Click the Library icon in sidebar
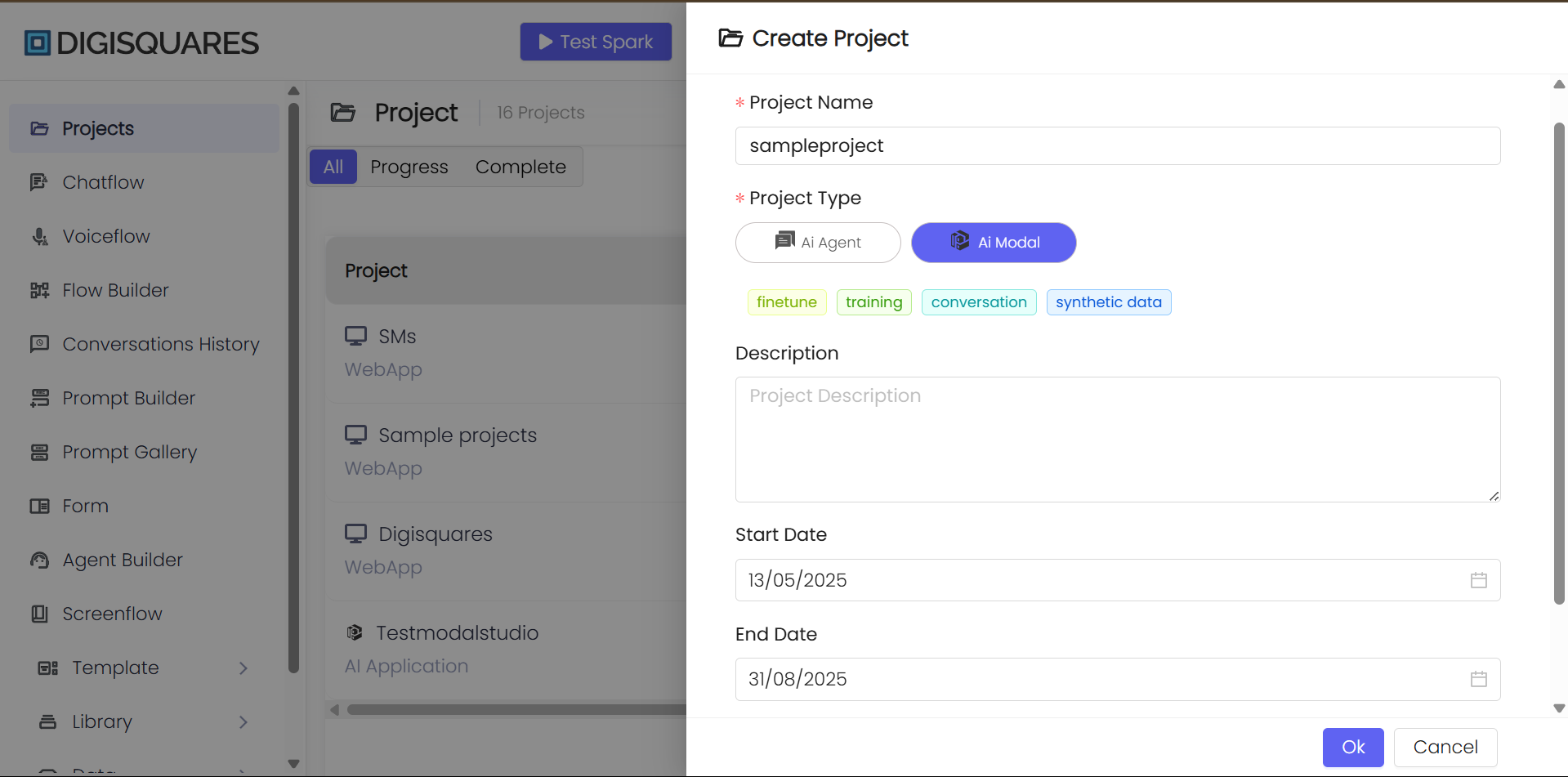Image resolution: width=1568 pixels, height=777 pixels. click(48, 721)
